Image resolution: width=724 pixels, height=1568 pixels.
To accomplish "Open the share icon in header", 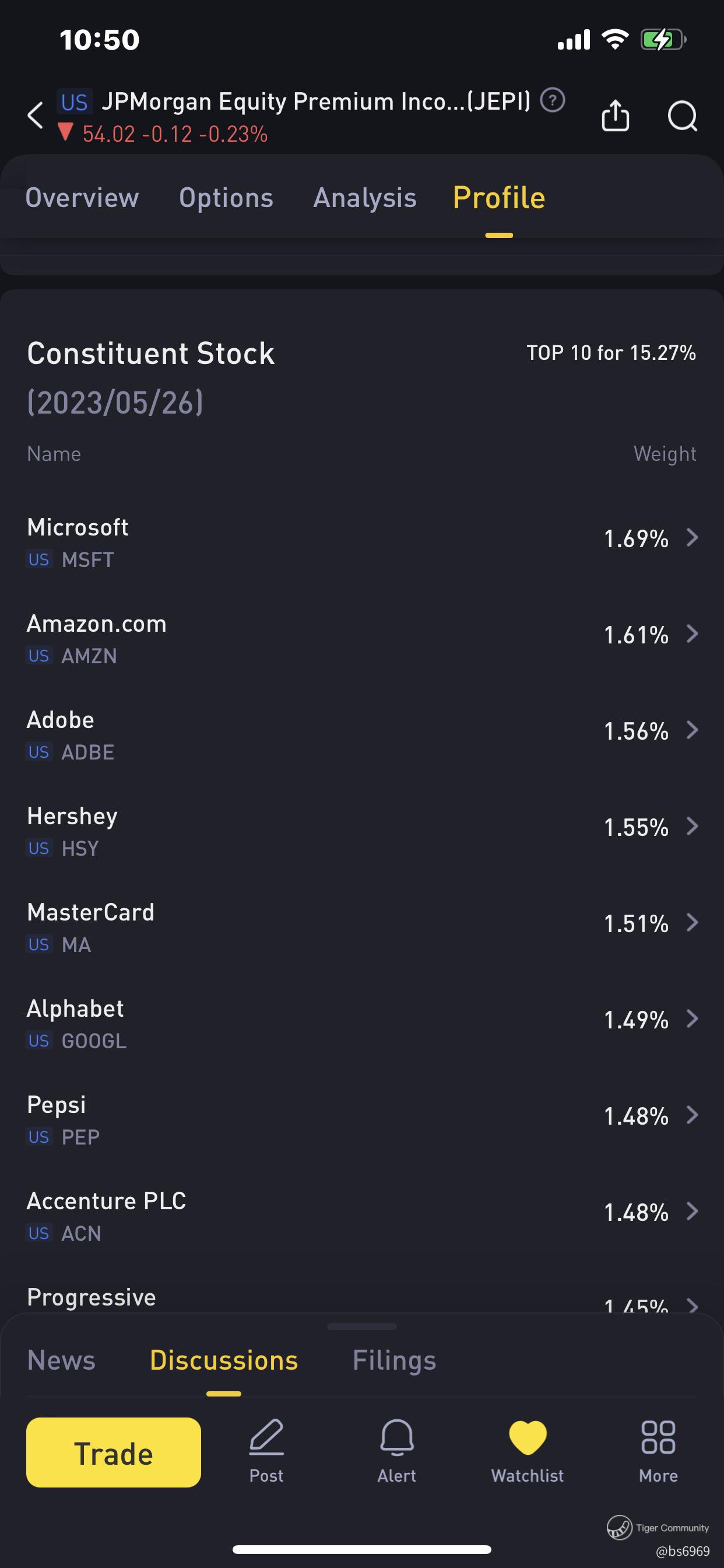I will (x=615, y=115).
